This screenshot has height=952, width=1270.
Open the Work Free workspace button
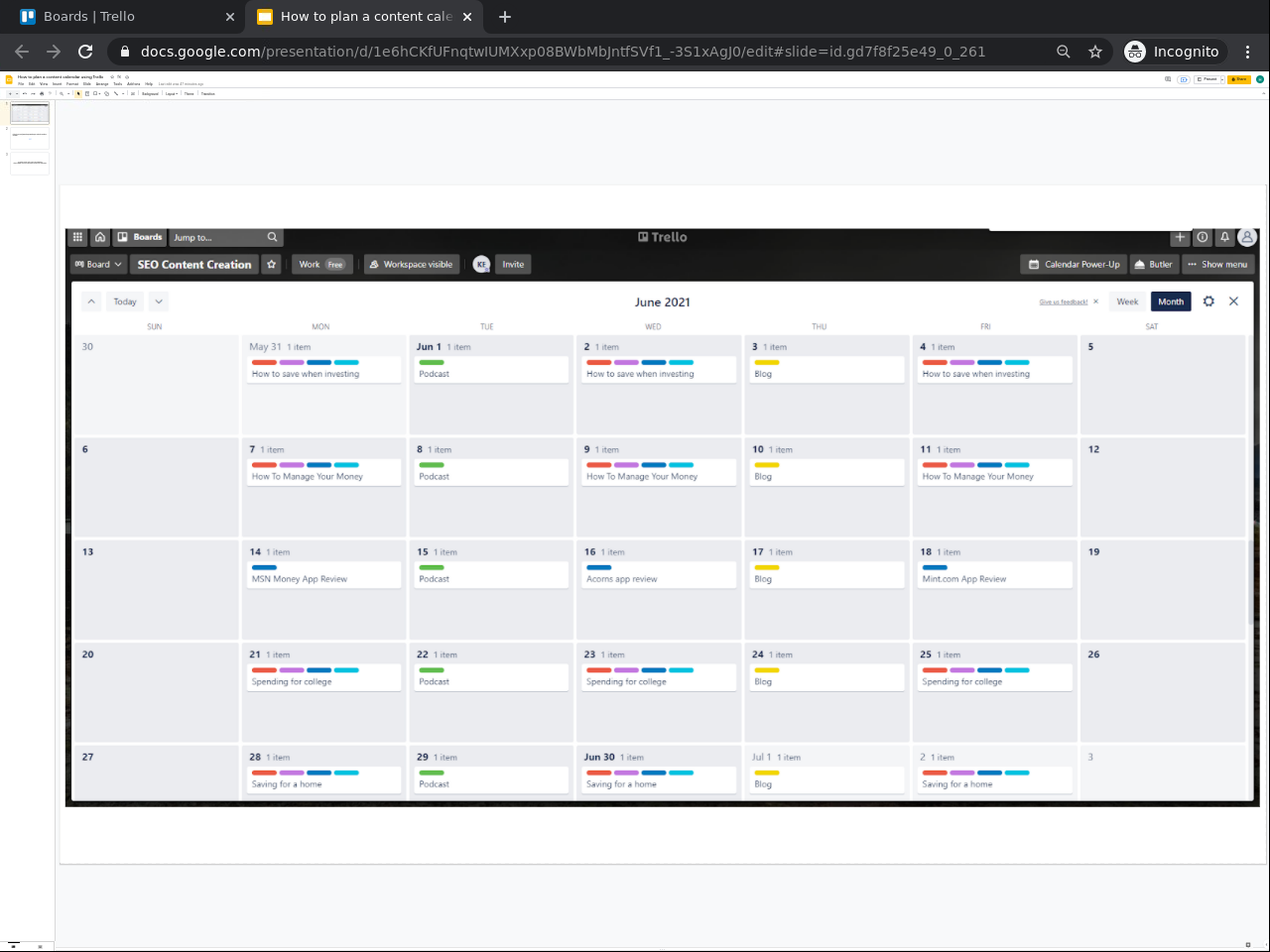tap(322, 265)
